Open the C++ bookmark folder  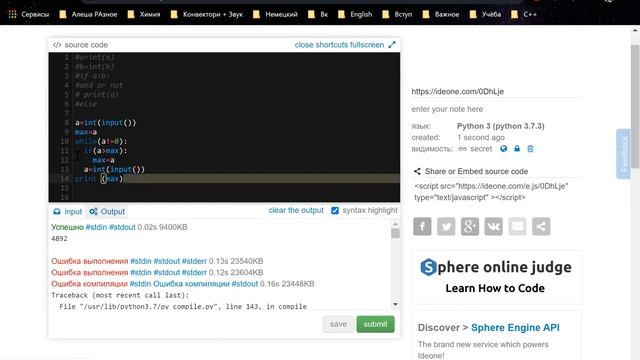pyautogui.click(x=524, y=14)
